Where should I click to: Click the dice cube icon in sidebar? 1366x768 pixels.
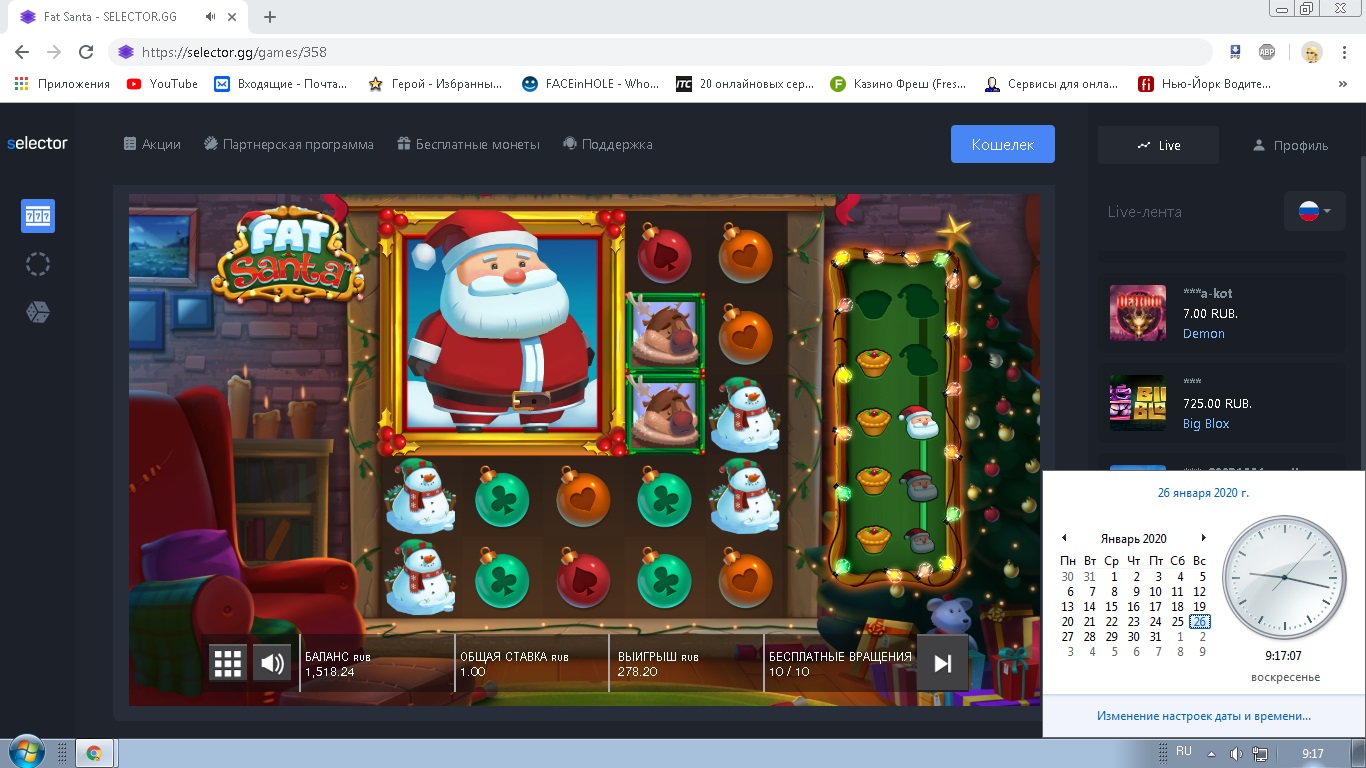(x=38, y=313)
